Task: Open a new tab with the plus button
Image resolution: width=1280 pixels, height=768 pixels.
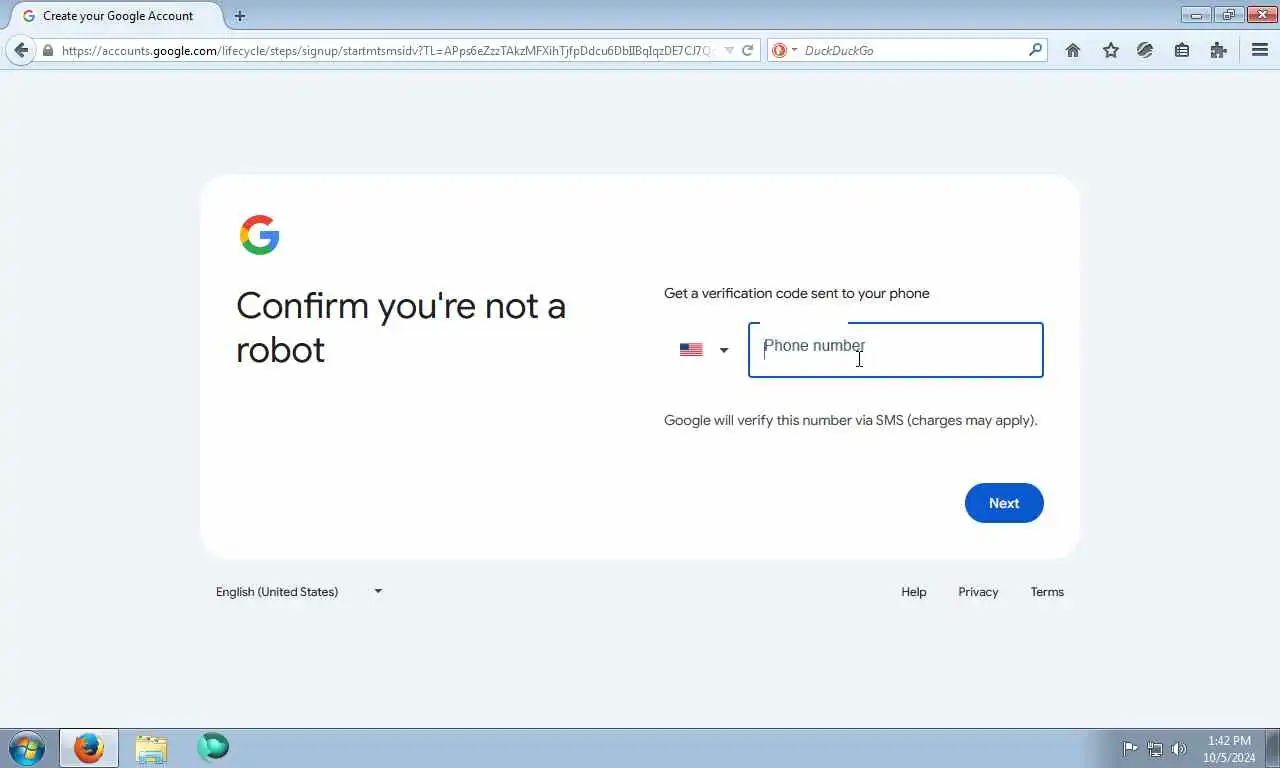Action: point(239,16)
